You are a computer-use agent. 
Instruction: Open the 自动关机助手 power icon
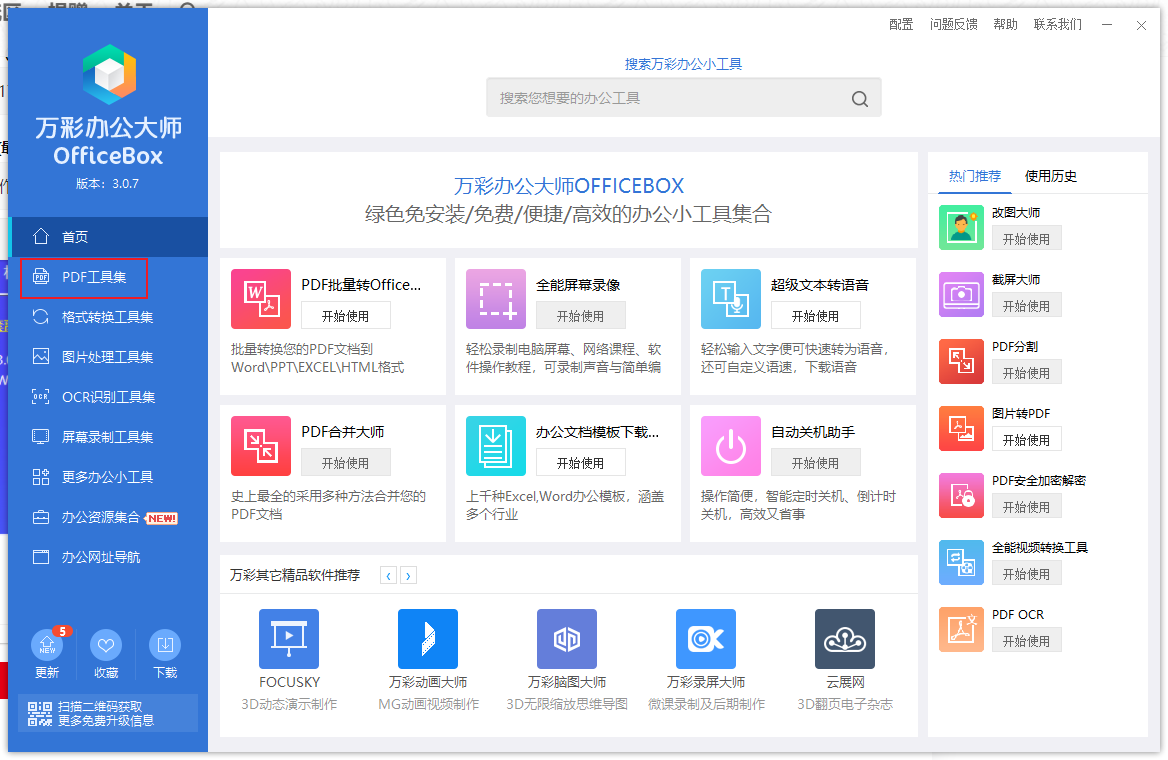click(x=731, y=446)
